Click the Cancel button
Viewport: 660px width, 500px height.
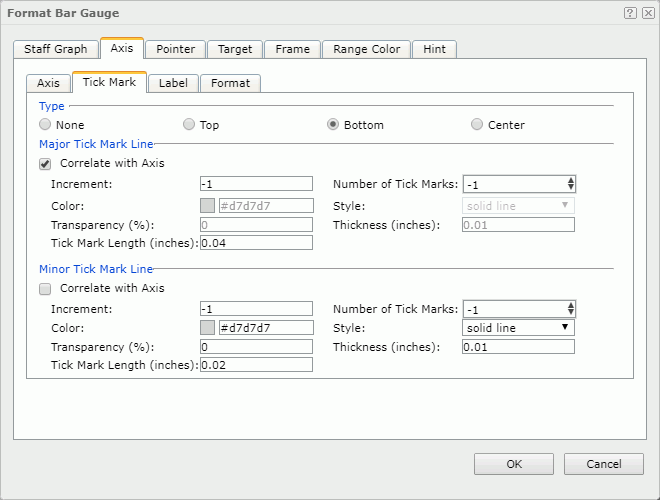click(604, 464)
